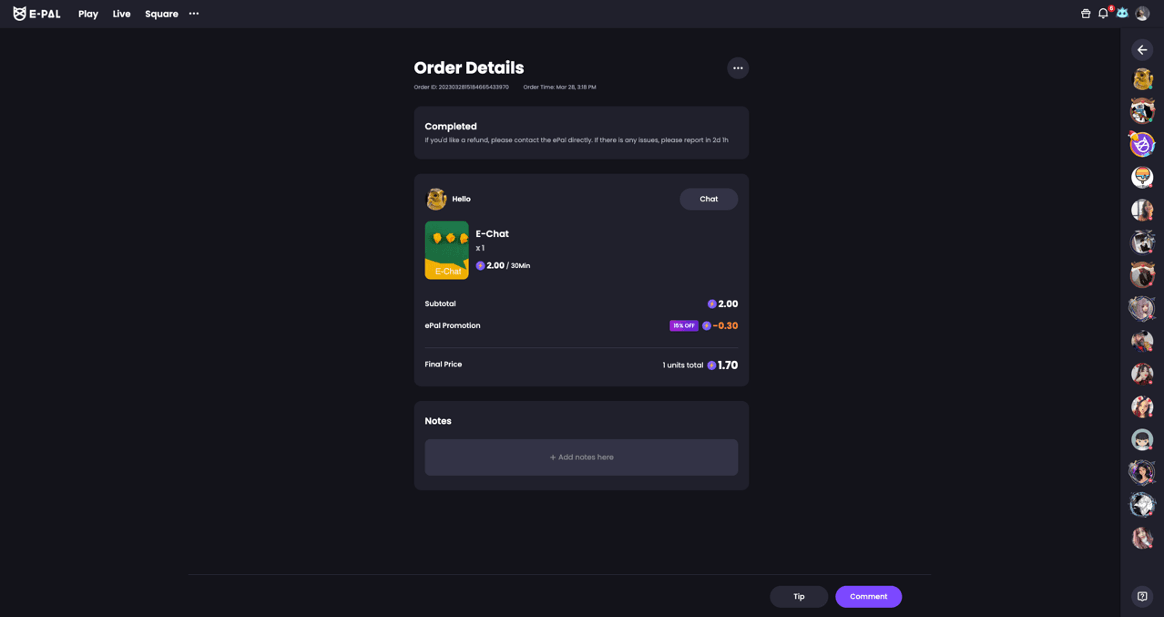Go to the Play menu
Image resolution: width=1164 pixels, height=618 pixels.
[88, 14]
